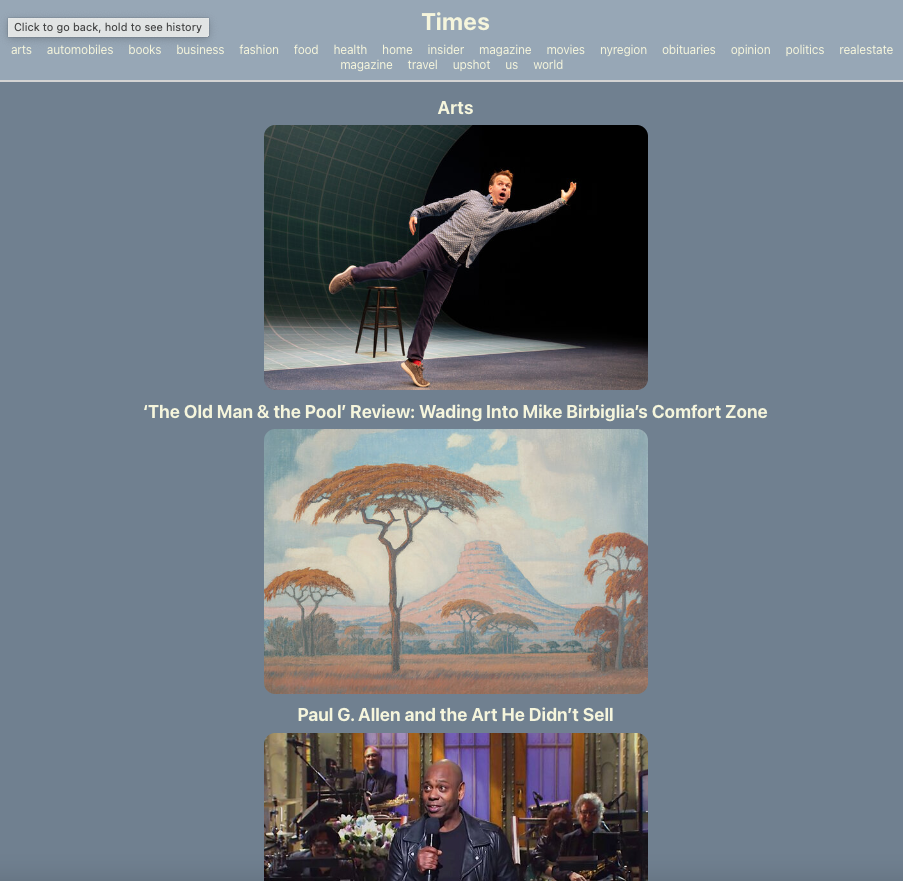Go to the home section
This screenshot has height=881, width=903.
pos(396,50)
